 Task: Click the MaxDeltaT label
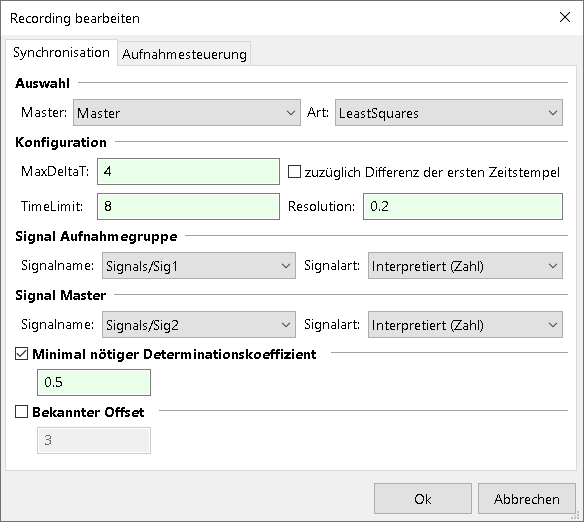(x=55, y=171)
